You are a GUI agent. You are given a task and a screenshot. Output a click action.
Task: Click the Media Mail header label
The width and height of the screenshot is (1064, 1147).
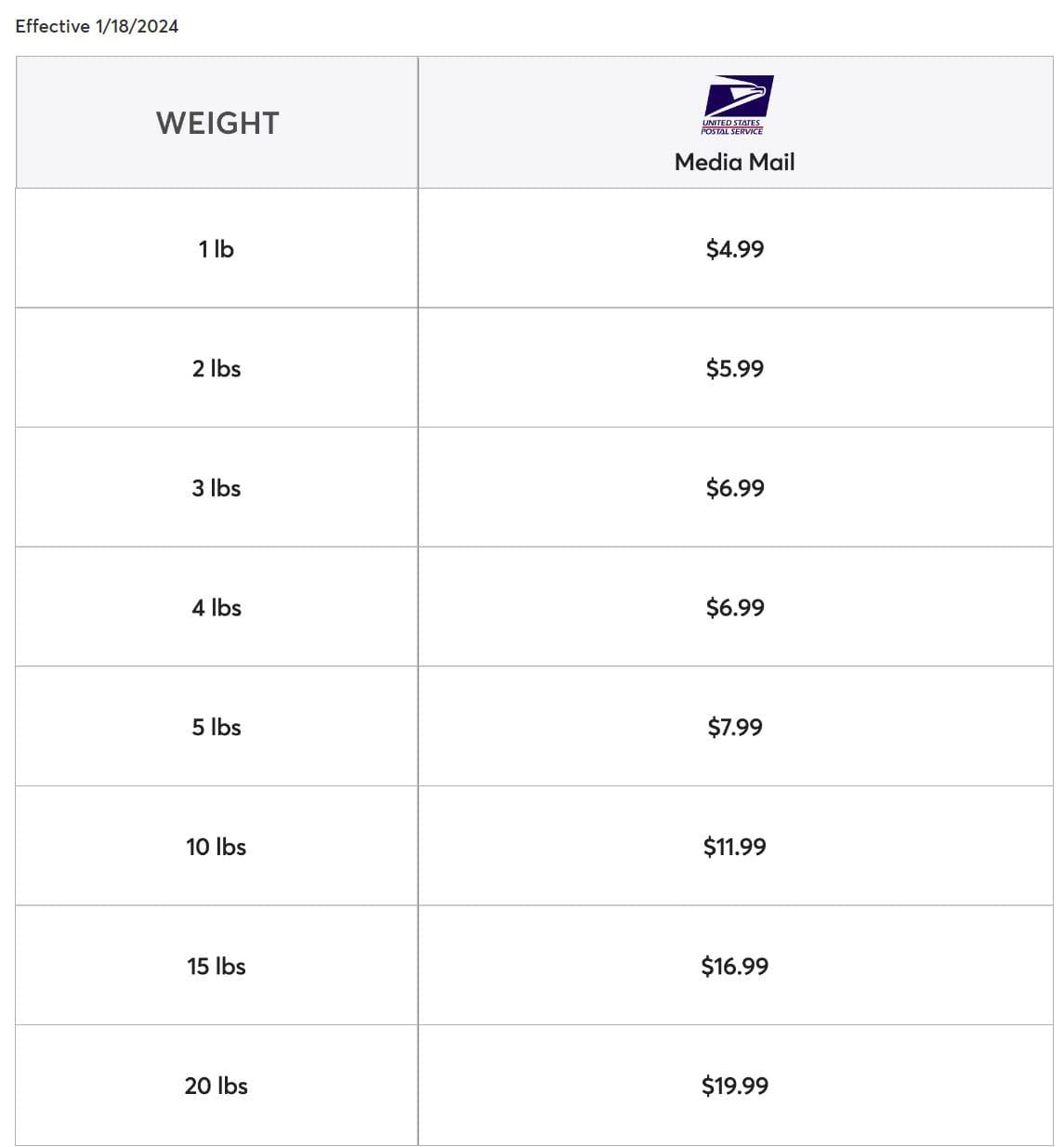pyautogui.click(x=734, y=163)
